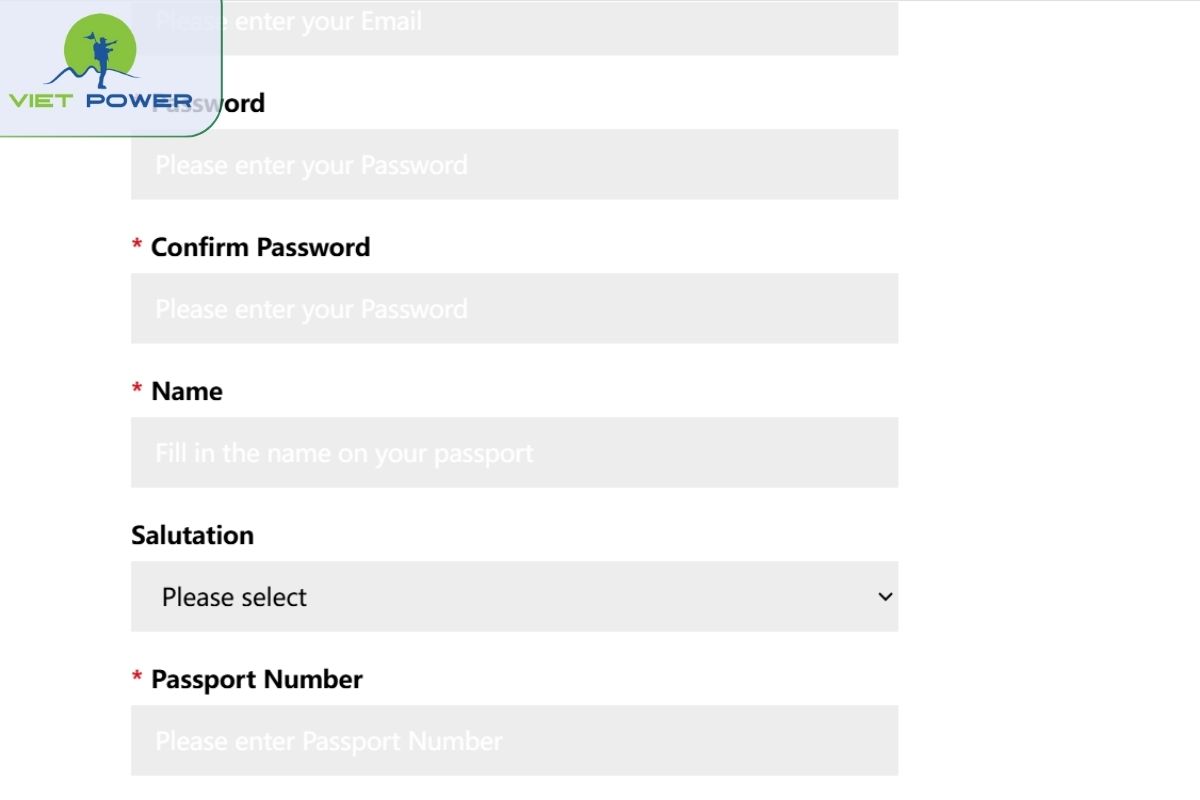Click the 'Please select' placeholder text
Image resolution: width=1200 pixels, height=800 pixels.
[x=234, y=597]
